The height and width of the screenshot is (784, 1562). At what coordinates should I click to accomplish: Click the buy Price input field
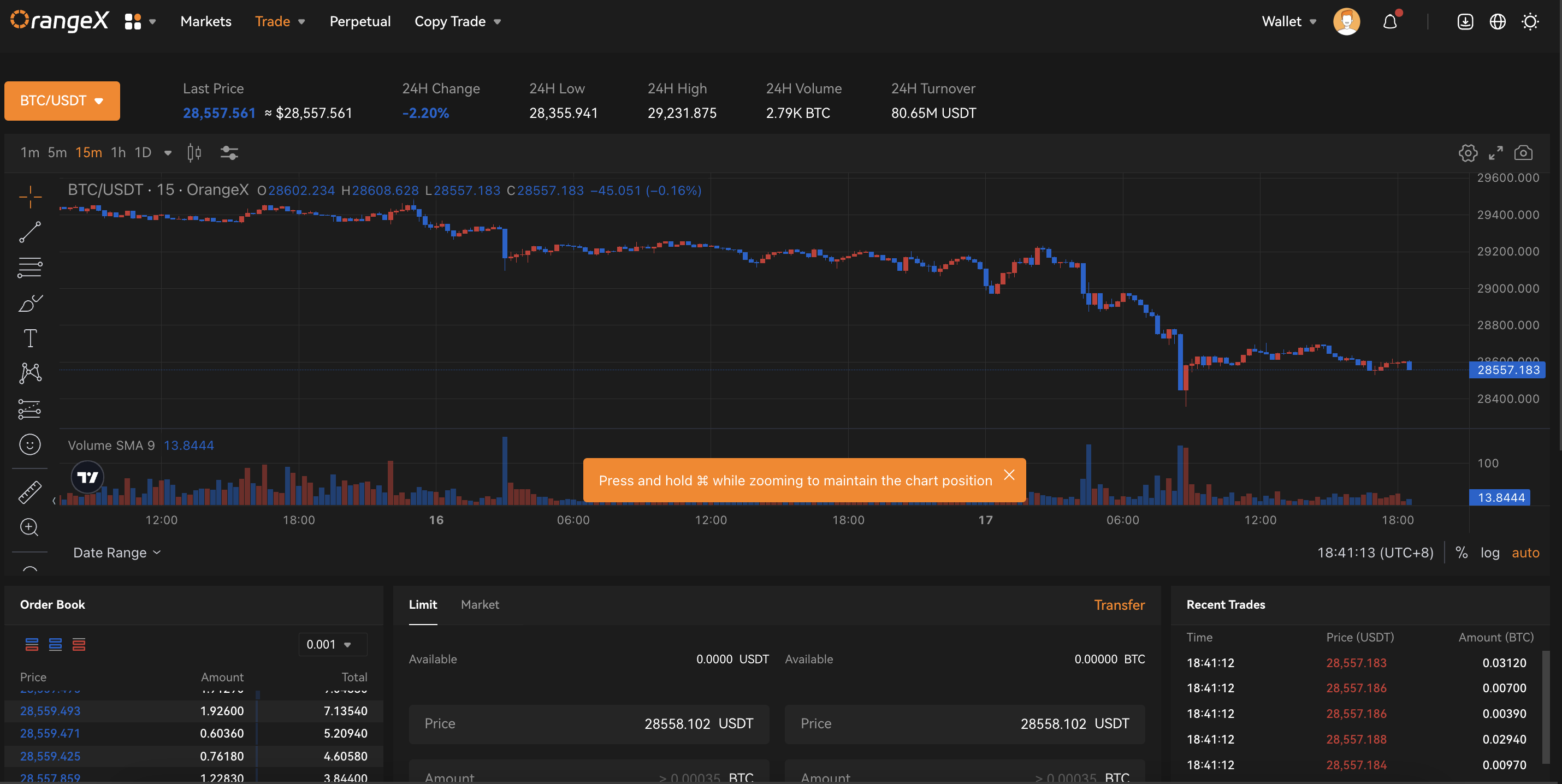click(x=589, y=724)
